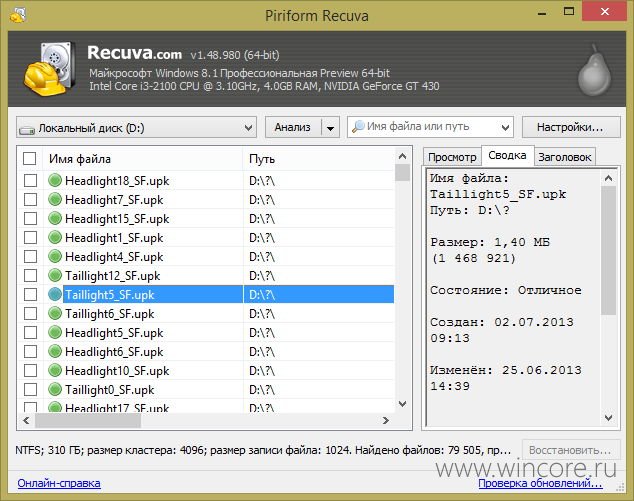Click the horizontal scrollbar thumb of file list

[88, 421]
